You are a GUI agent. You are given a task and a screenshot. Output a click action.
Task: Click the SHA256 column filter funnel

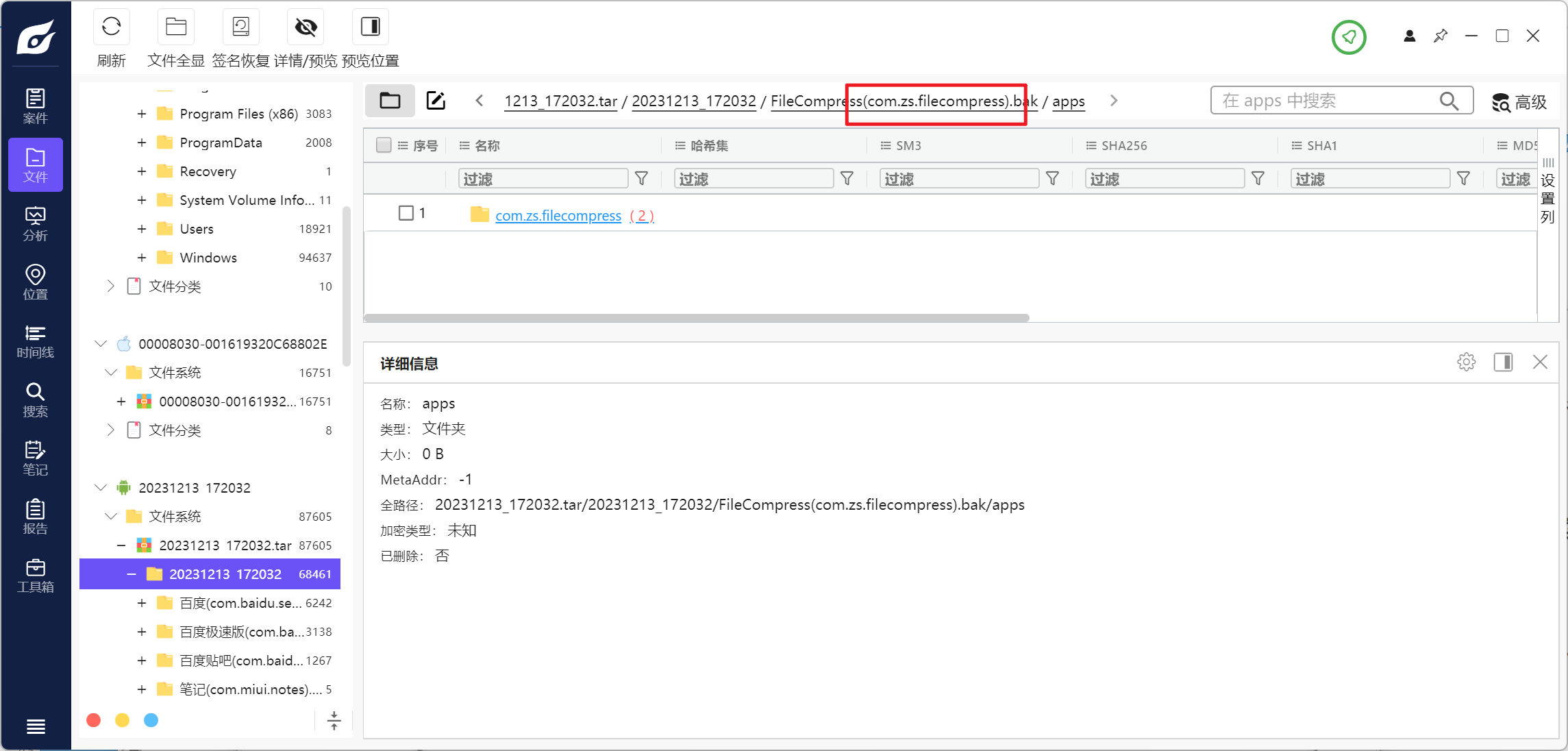pyautogui.click(x=1258, y=179)
